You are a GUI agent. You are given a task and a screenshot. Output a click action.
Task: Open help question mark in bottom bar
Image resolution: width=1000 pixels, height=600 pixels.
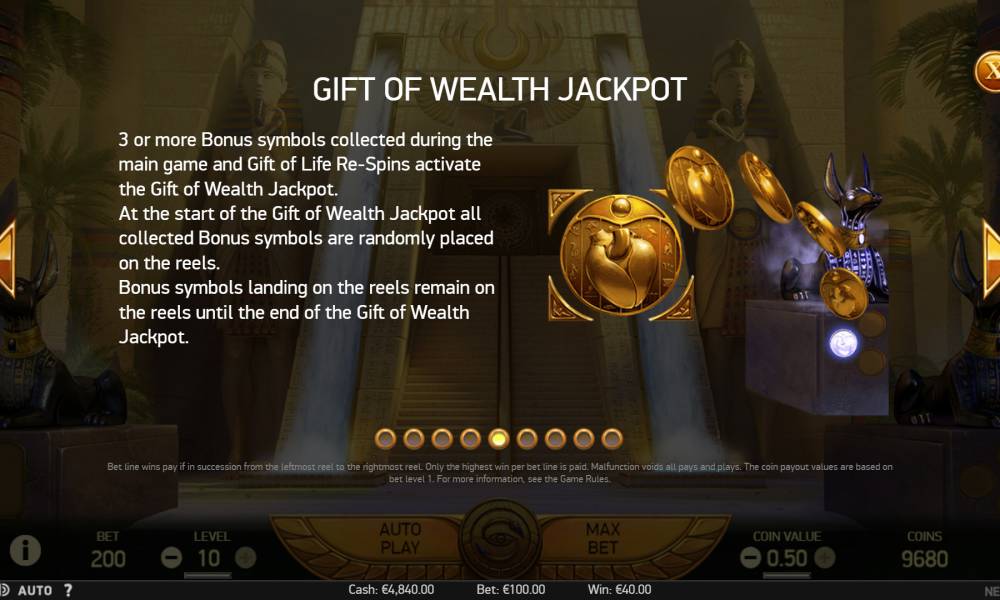point(68,590)
